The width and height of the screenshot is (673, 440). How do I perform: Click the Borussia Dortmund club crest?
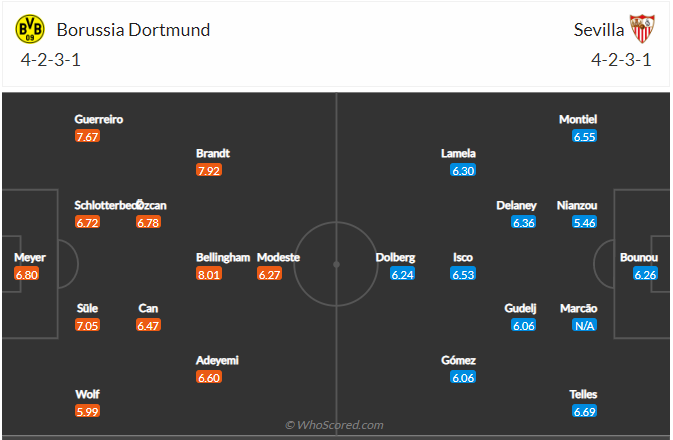tap(30, 29)
